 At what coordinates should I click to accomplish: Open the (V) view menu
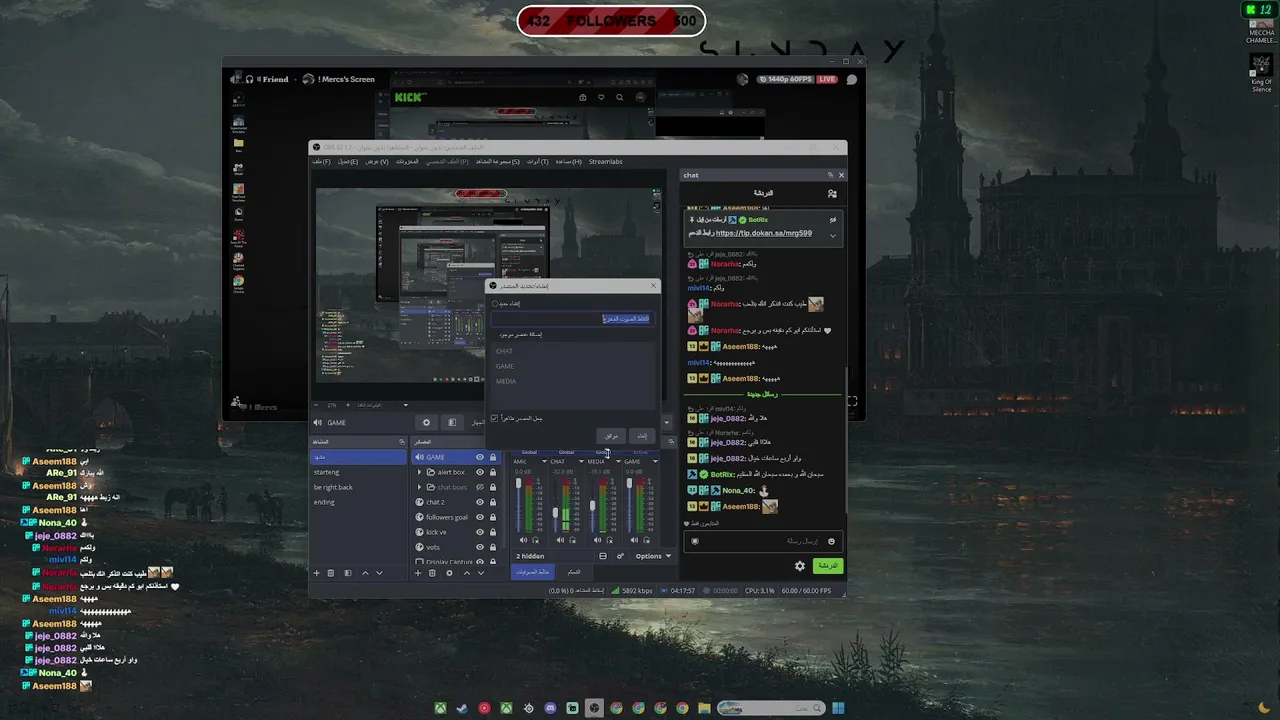click(x=377, y=161)
